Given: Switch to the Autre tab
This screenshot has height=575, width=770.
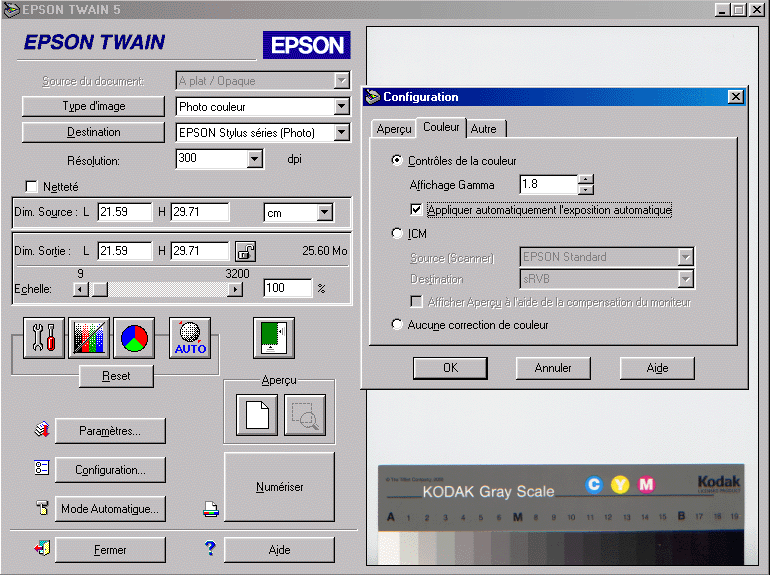Looking at the screenshot, I should [485, 129].
